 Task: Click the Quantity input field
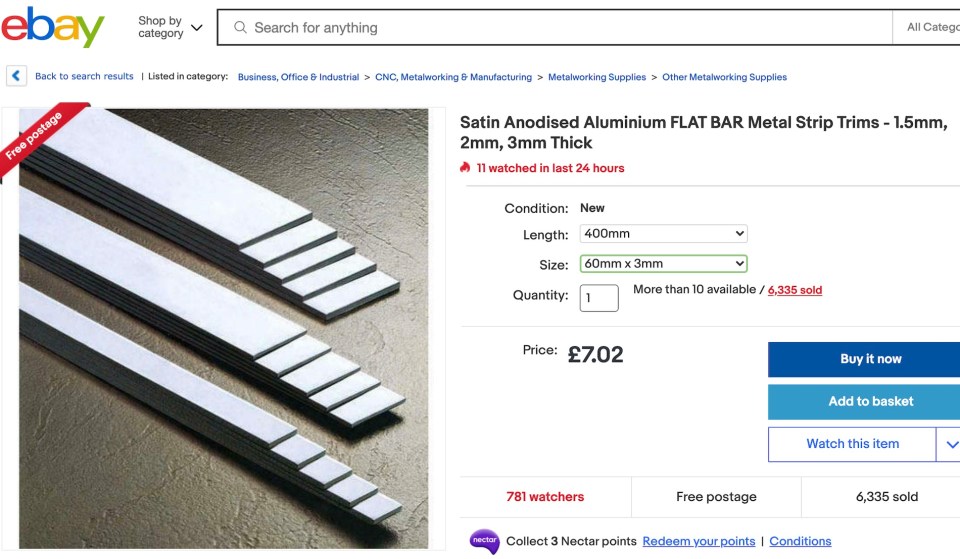(x=599, y=298)
